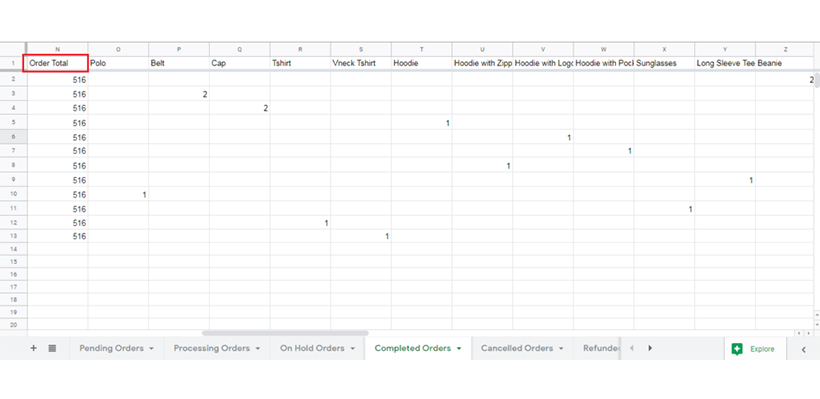Open On Hold Orders tab dropdown arrow
Image resolution: width=820 pixels, height=399 pixels.
pyautogui.click(x=352, y=348)
